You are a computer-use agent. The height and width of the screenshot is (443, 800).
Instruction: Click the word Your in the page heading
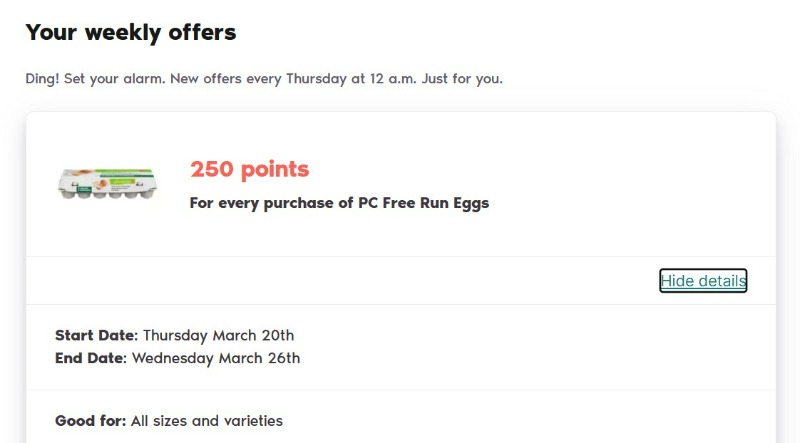pyautogui.click(x=51, y=32)
